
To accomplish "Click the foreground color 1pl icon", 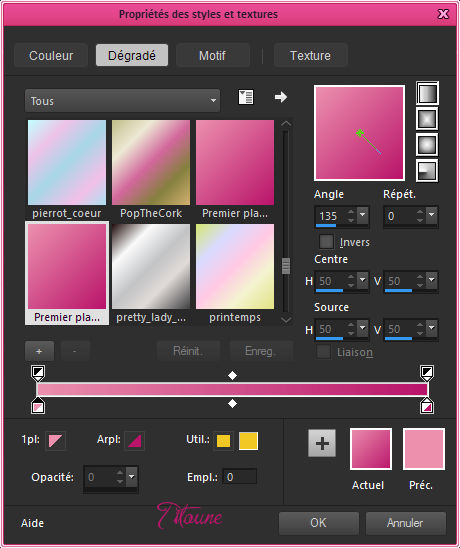I will click(x=56, y=441).
